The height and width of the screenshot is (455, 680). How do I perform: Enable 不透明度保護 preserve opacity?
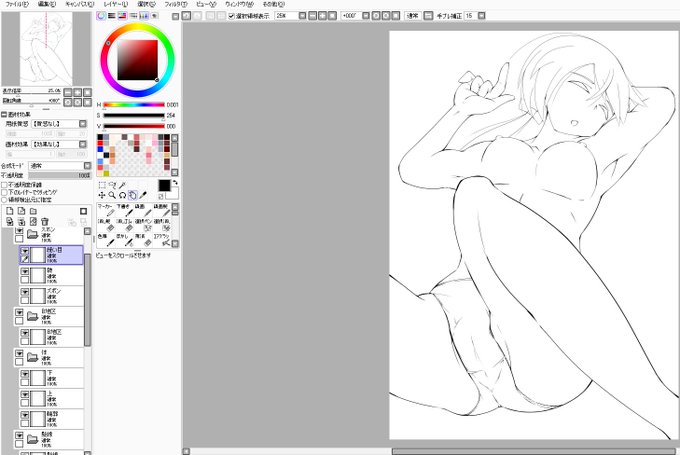pos(4,185)
